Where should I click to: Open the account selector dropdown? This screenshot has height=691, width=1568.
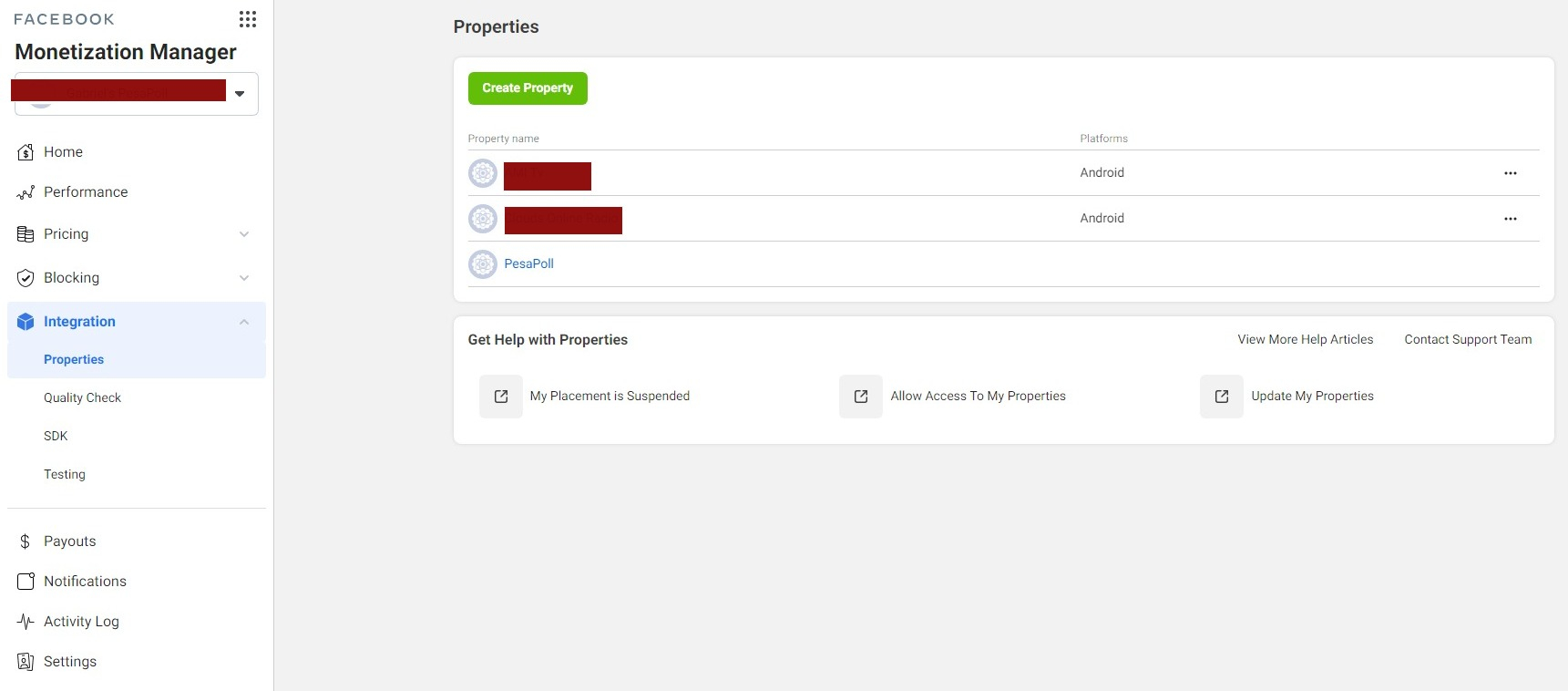click(x=240, y=94)
